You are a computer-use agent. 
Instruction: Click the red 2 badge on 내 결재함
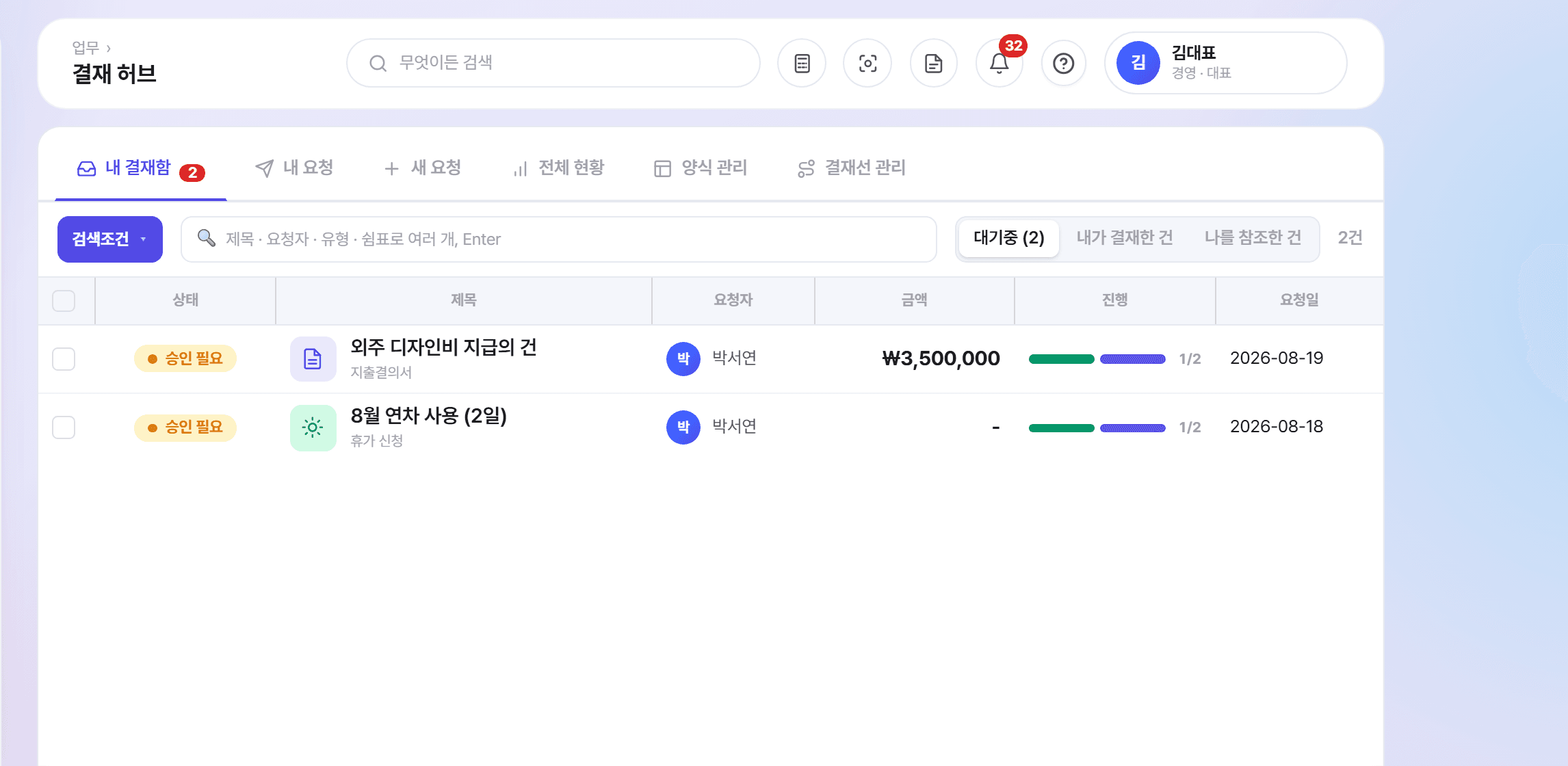[192, 173]
